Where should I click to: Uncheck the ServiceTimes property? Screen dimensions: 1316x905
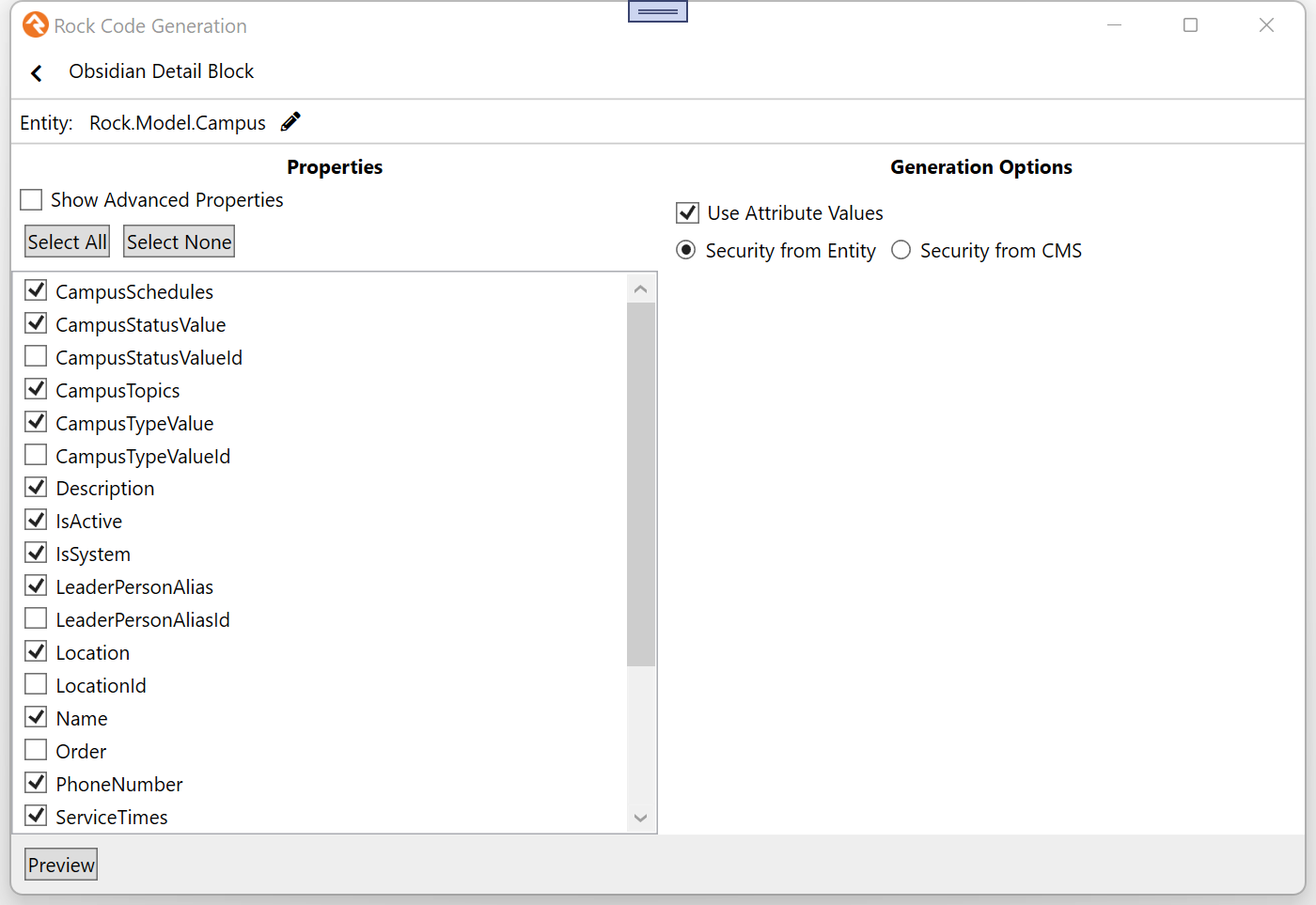(36, 816)
